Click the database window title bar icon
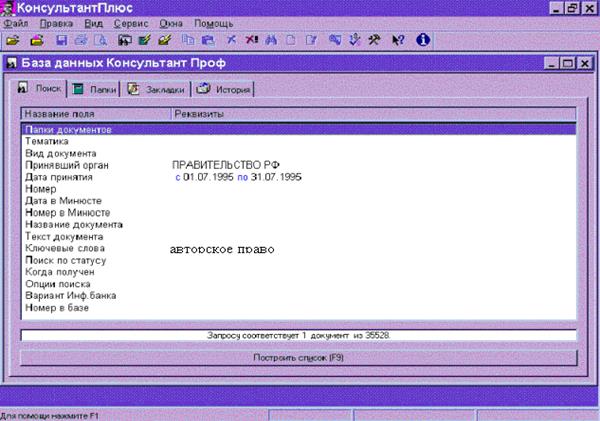Screen dimensions: 600x421 (x=12, y=63)
